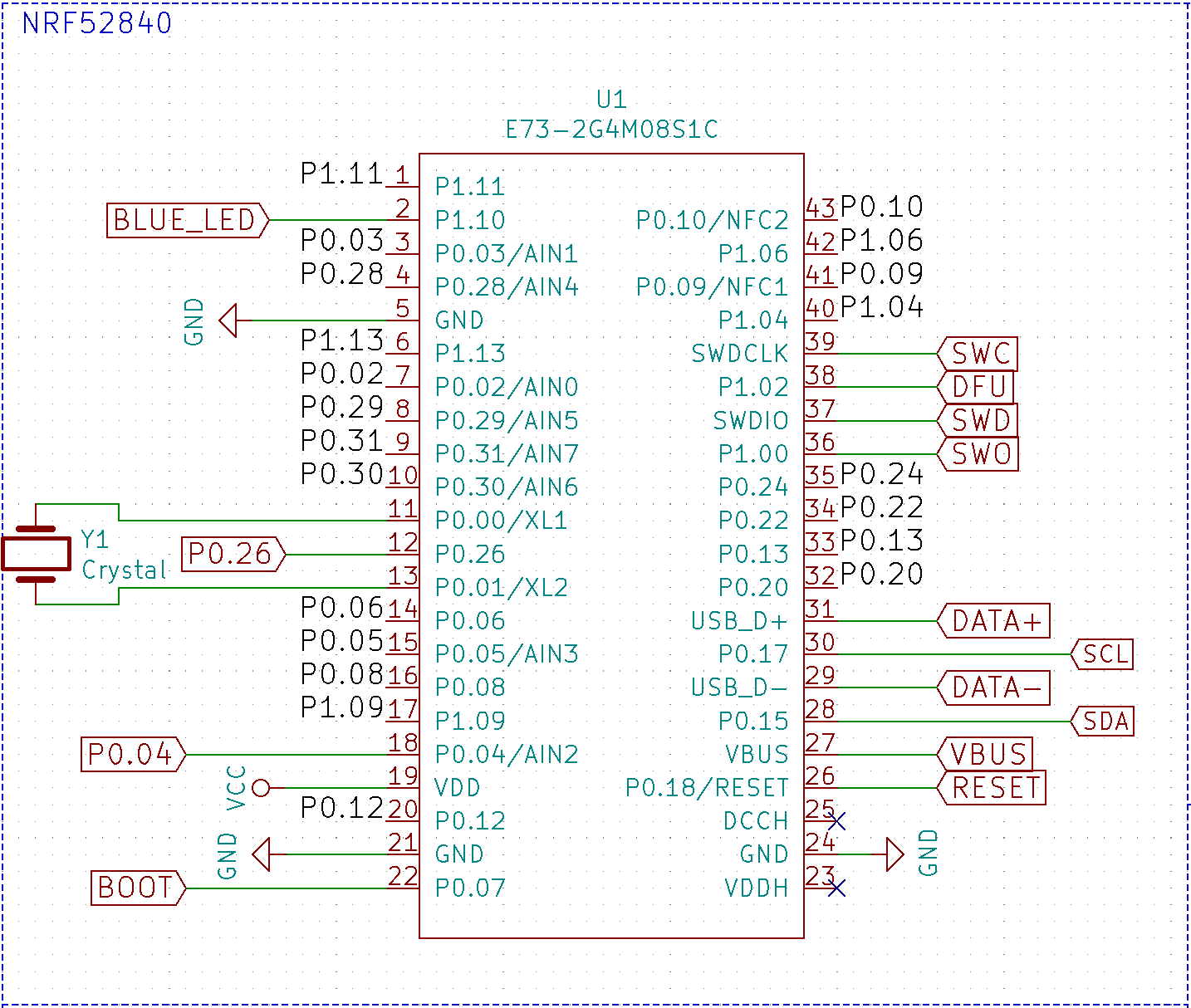Screen dimensions: 1191x1008
Task: Click the P0.18/RESET pin name inside U1
Action: (x=707, y=788)
